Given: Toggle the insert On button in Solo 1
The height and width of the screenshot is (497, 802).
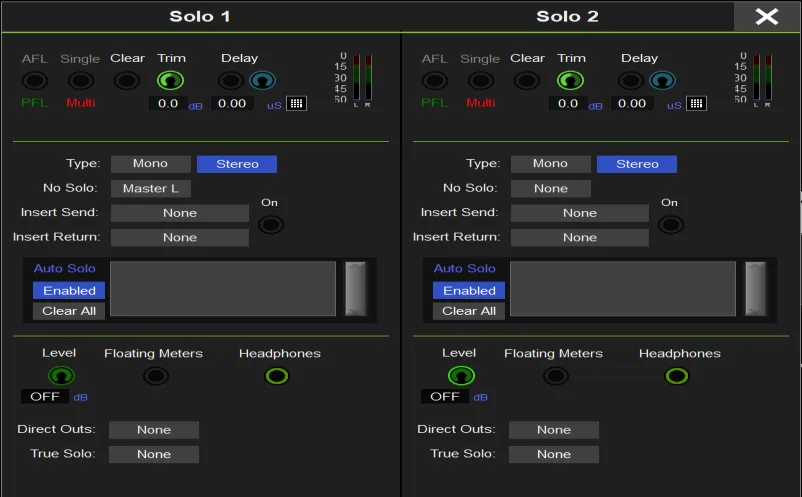Looking at the screenshot, I should click(271, 224).
